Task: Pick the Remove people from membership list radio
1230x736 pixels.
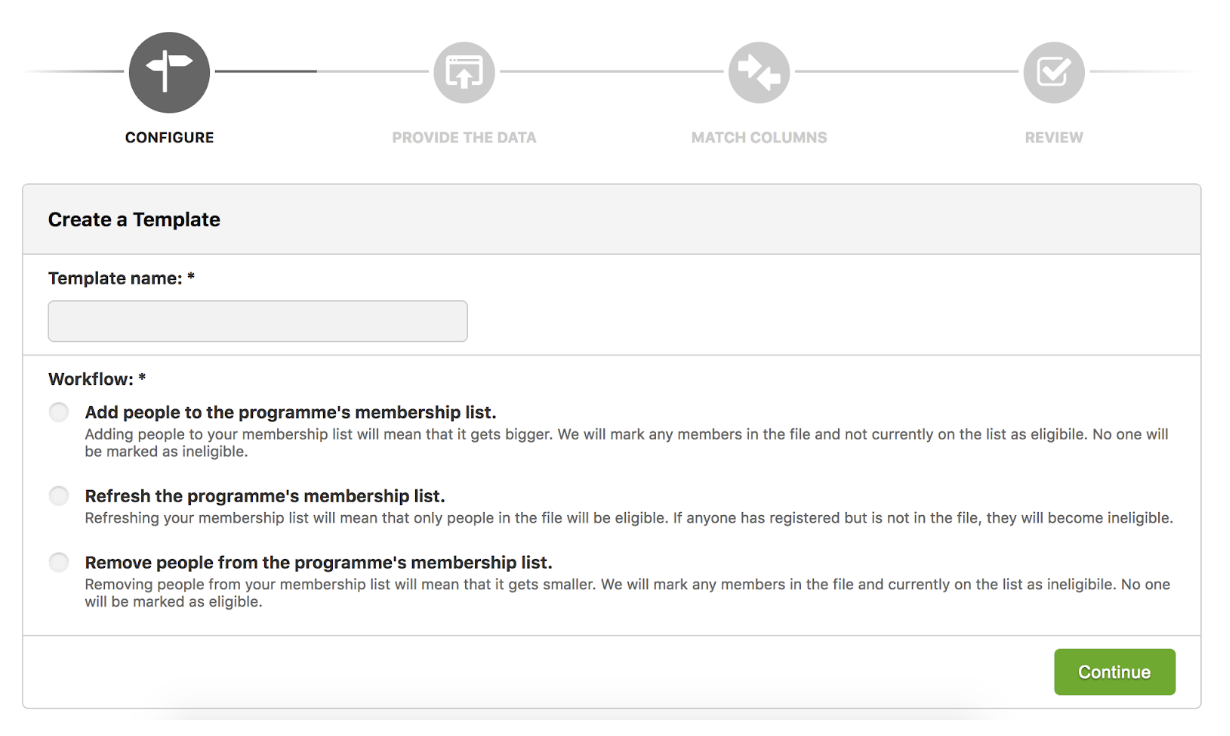Action: click(x=59, y=562)
